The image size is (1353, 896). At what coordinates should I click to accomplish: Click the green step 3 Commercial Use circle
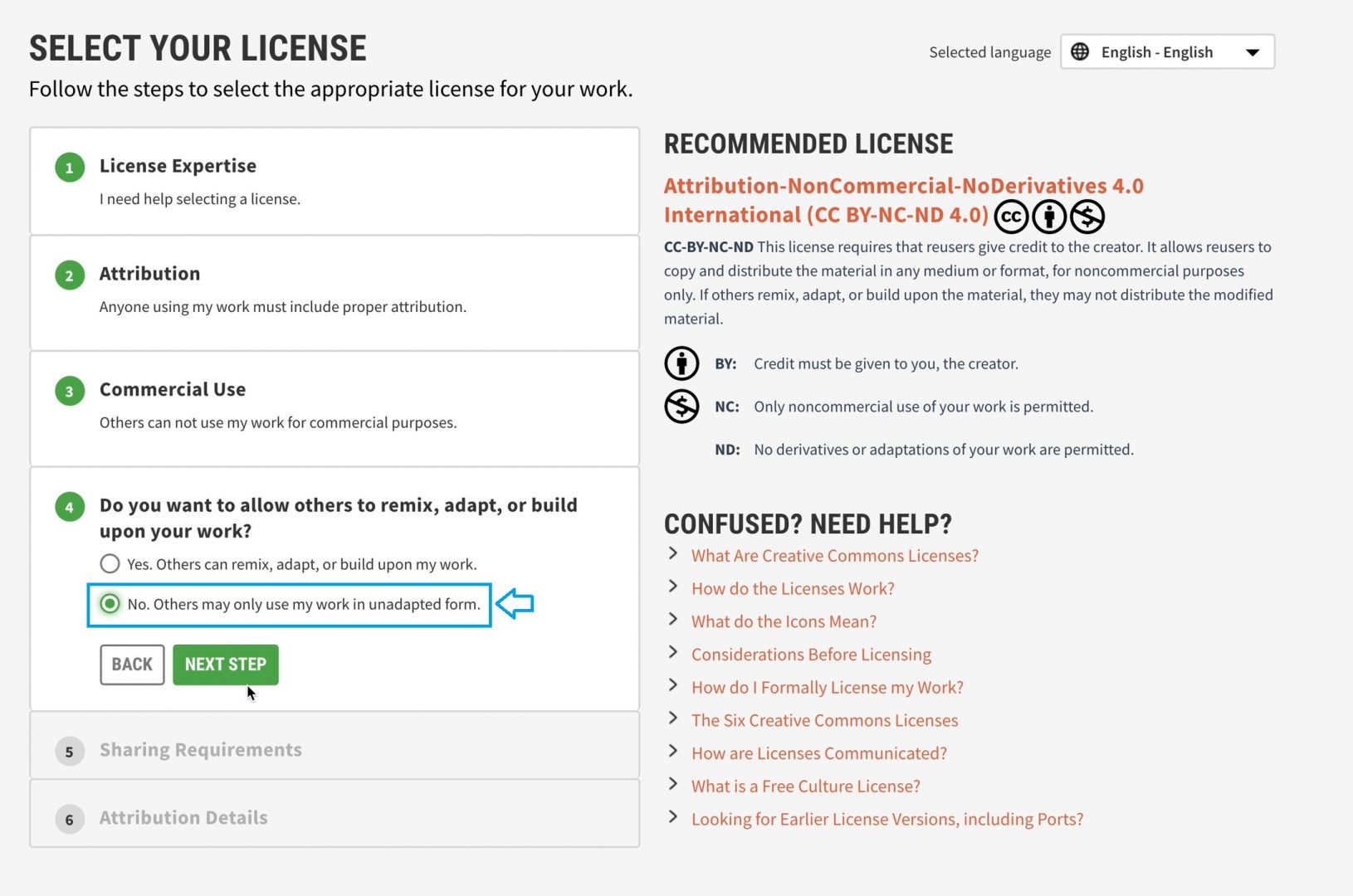pos(70,390)
